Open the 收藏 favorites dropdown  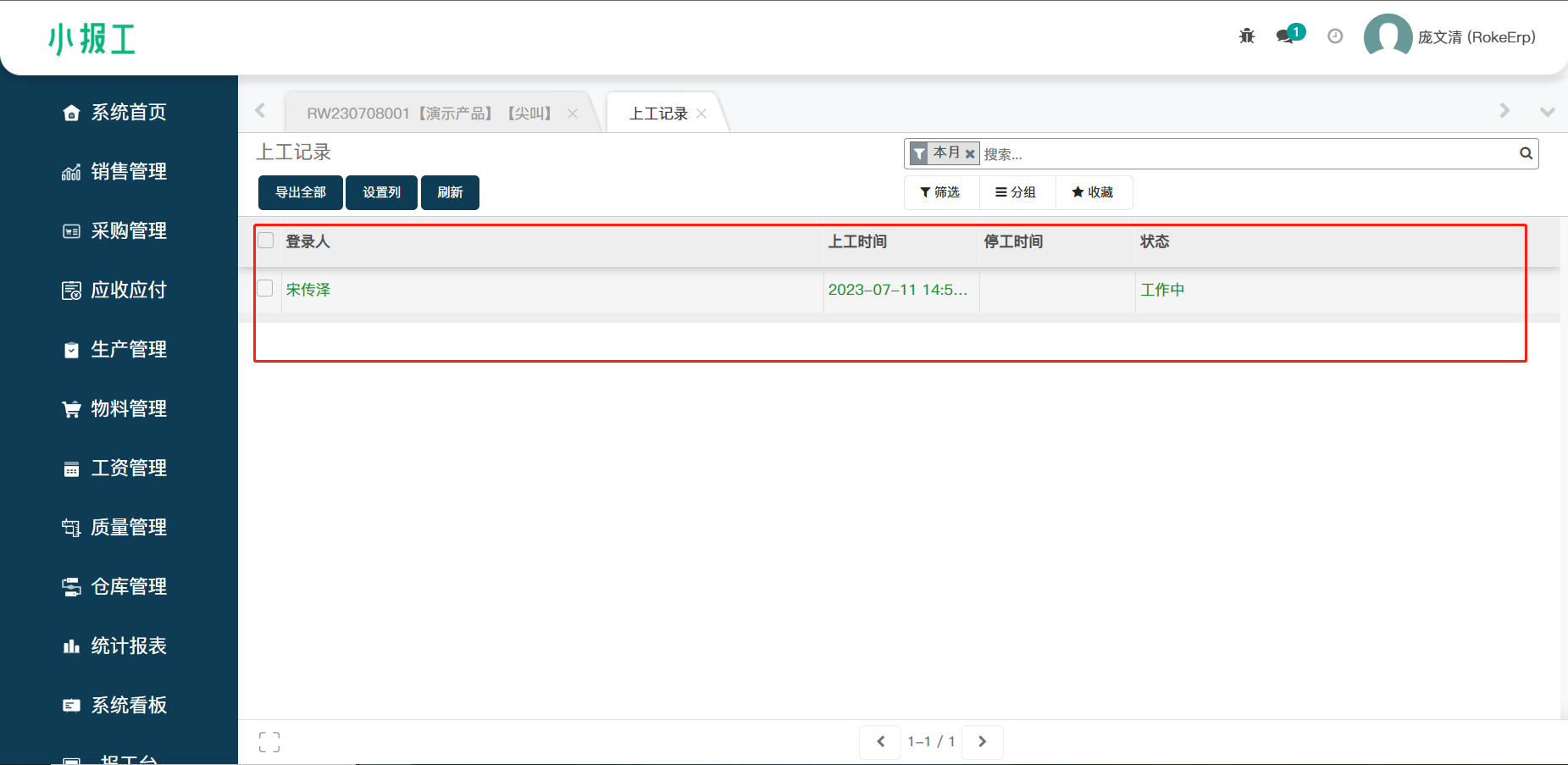click(x=1093, y=192)
